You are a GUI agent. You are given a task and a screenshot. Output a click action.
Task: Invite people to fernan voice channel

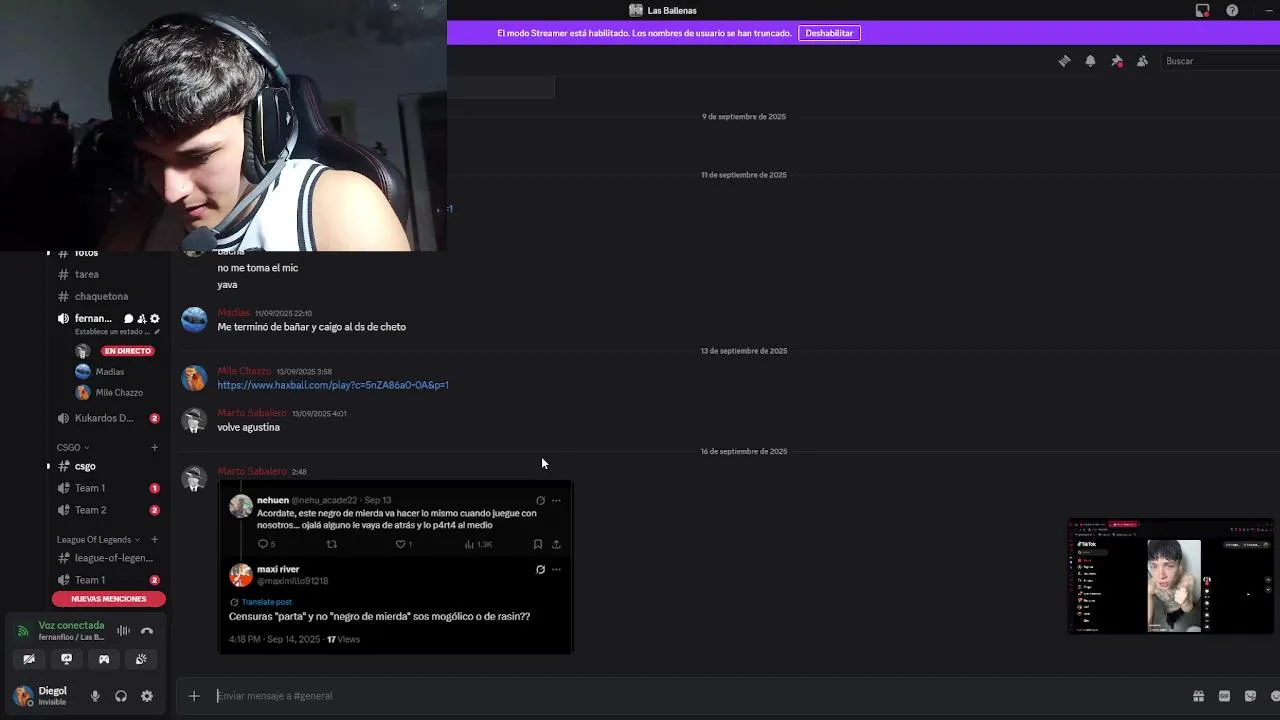[142, 319]
